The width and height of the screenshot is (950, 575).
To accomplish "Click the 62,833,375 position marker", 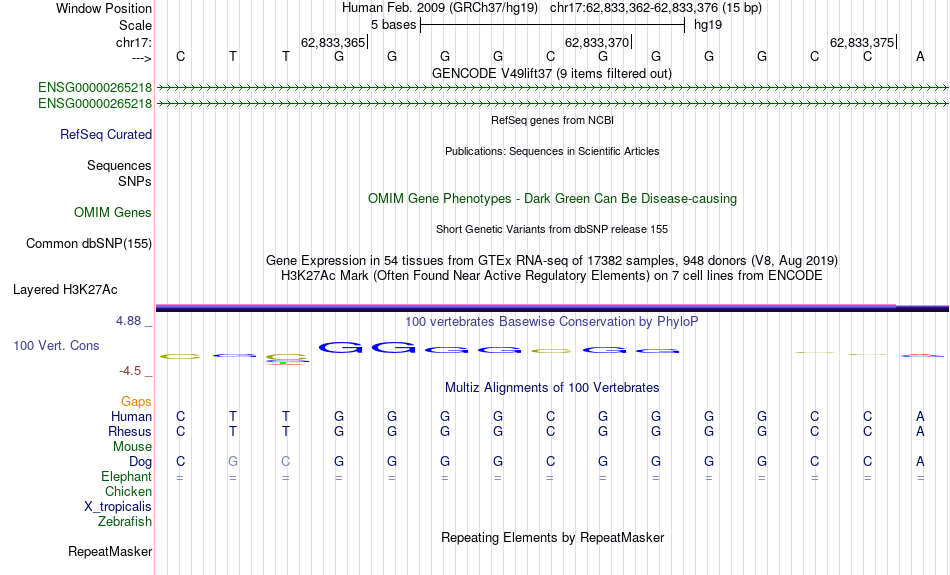I will pos(863,42).
